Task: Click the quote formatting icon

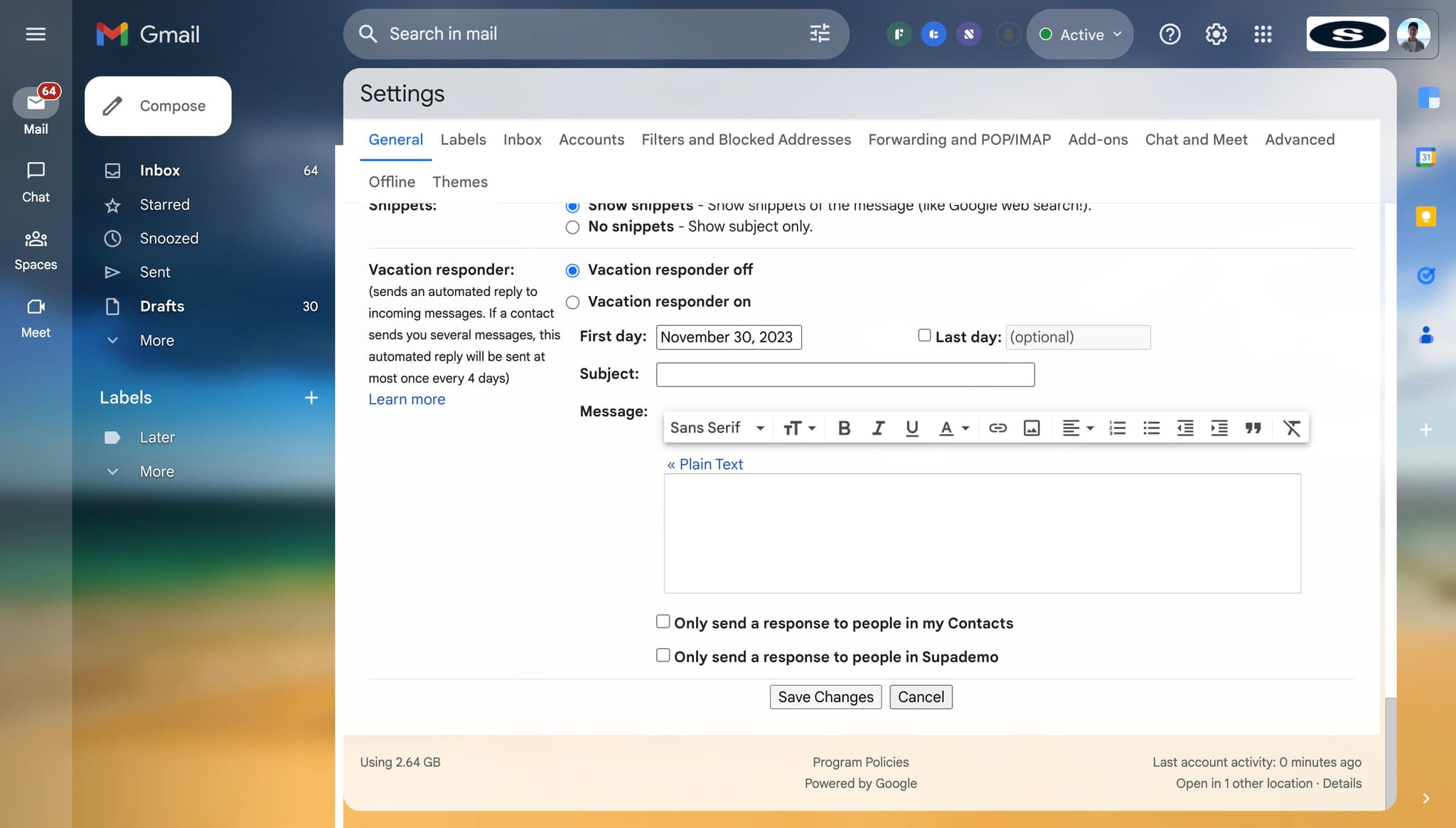Action: pyautogui.click(x=1253, y=428)
